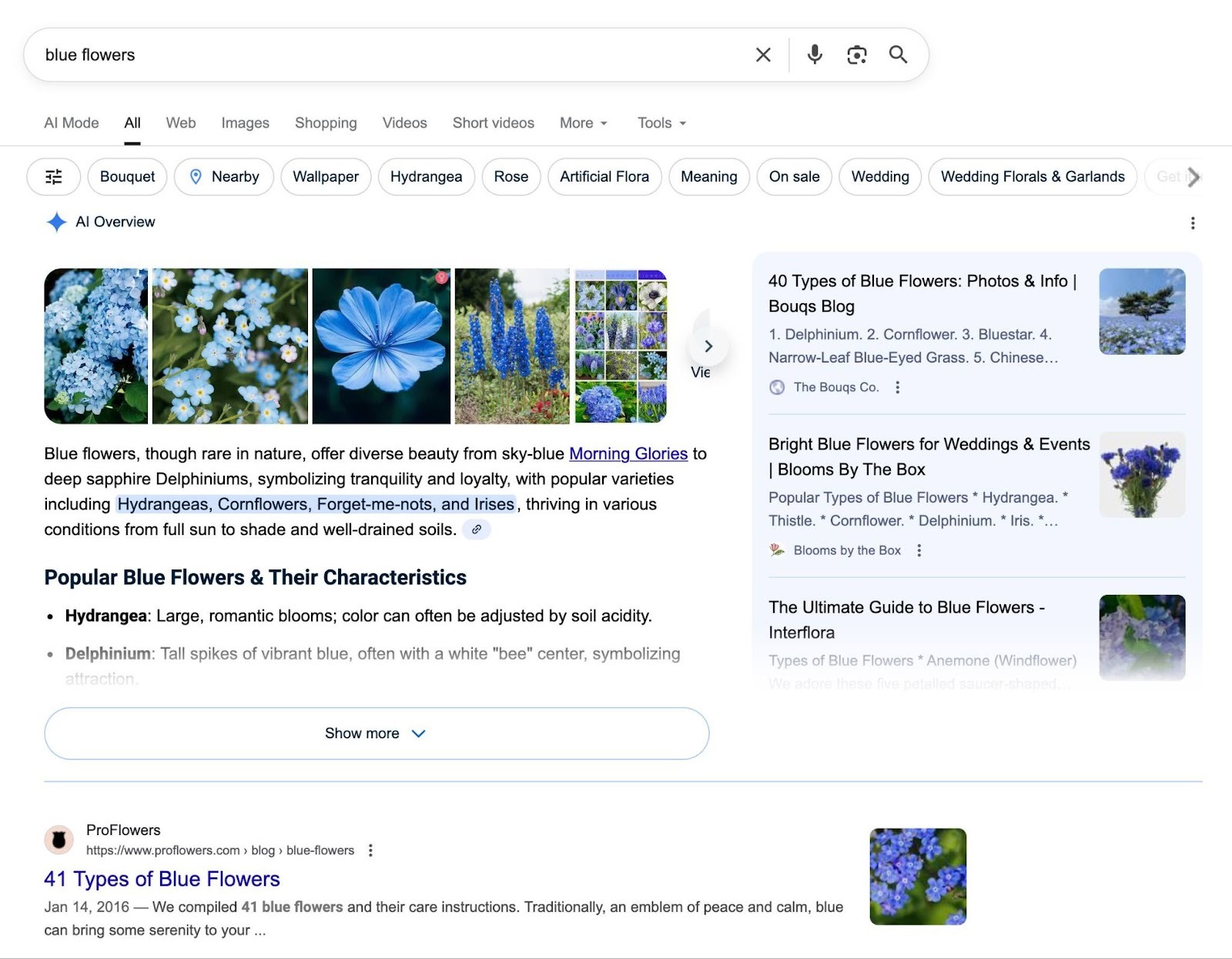1232x959 pixels.
Task: Click the next arrow on the image carousel
Action: click(708, 346)
